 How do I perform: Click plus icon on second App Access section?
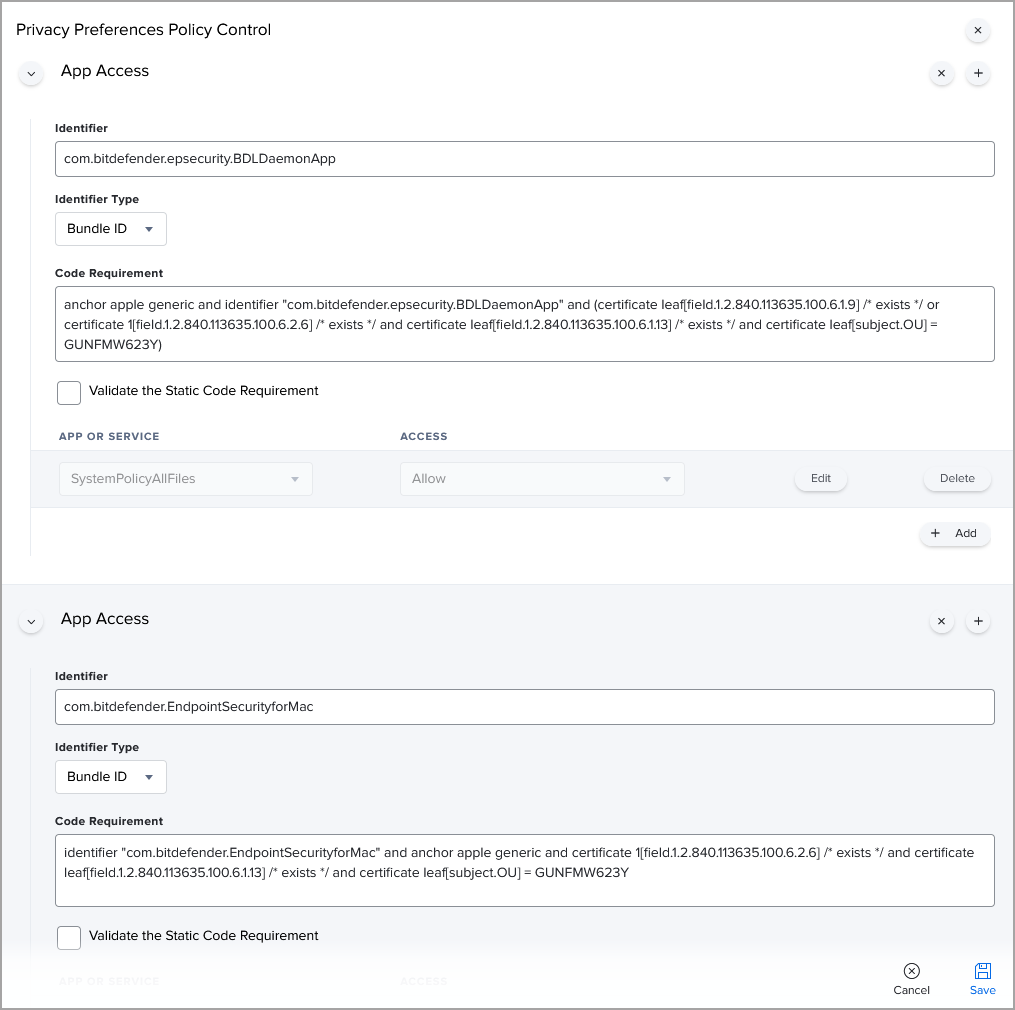coord(978,621)
